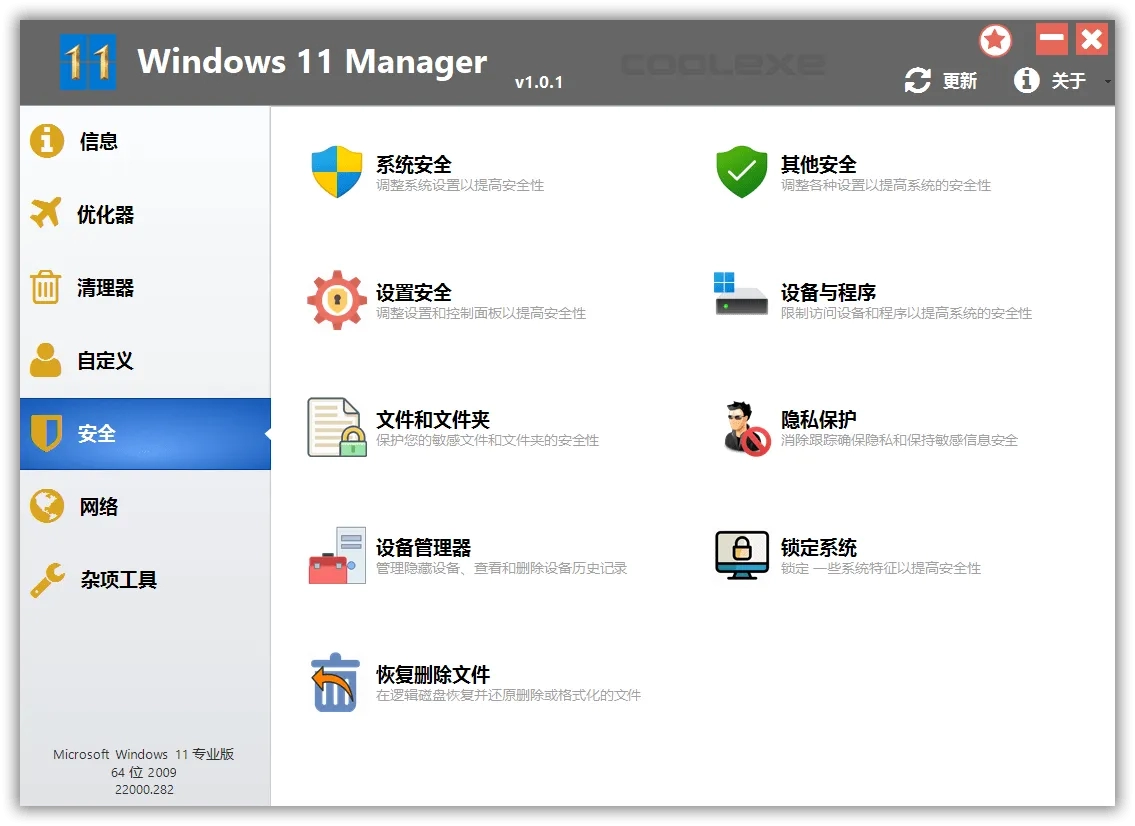Select the highlighted 安全 tab
Viewport: 1135px width, 826px height.
(145, 434)
